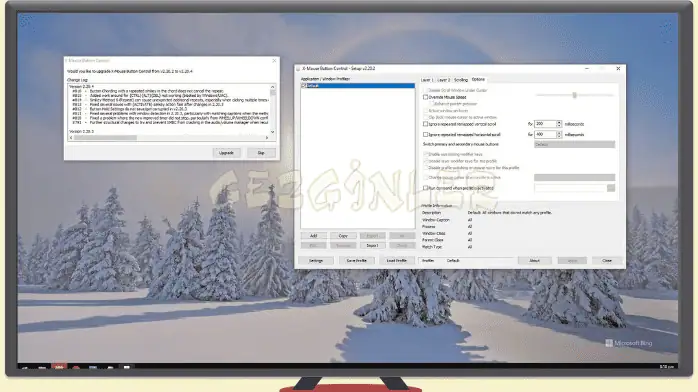Click the Up button below profile list

tap(402, 236)
